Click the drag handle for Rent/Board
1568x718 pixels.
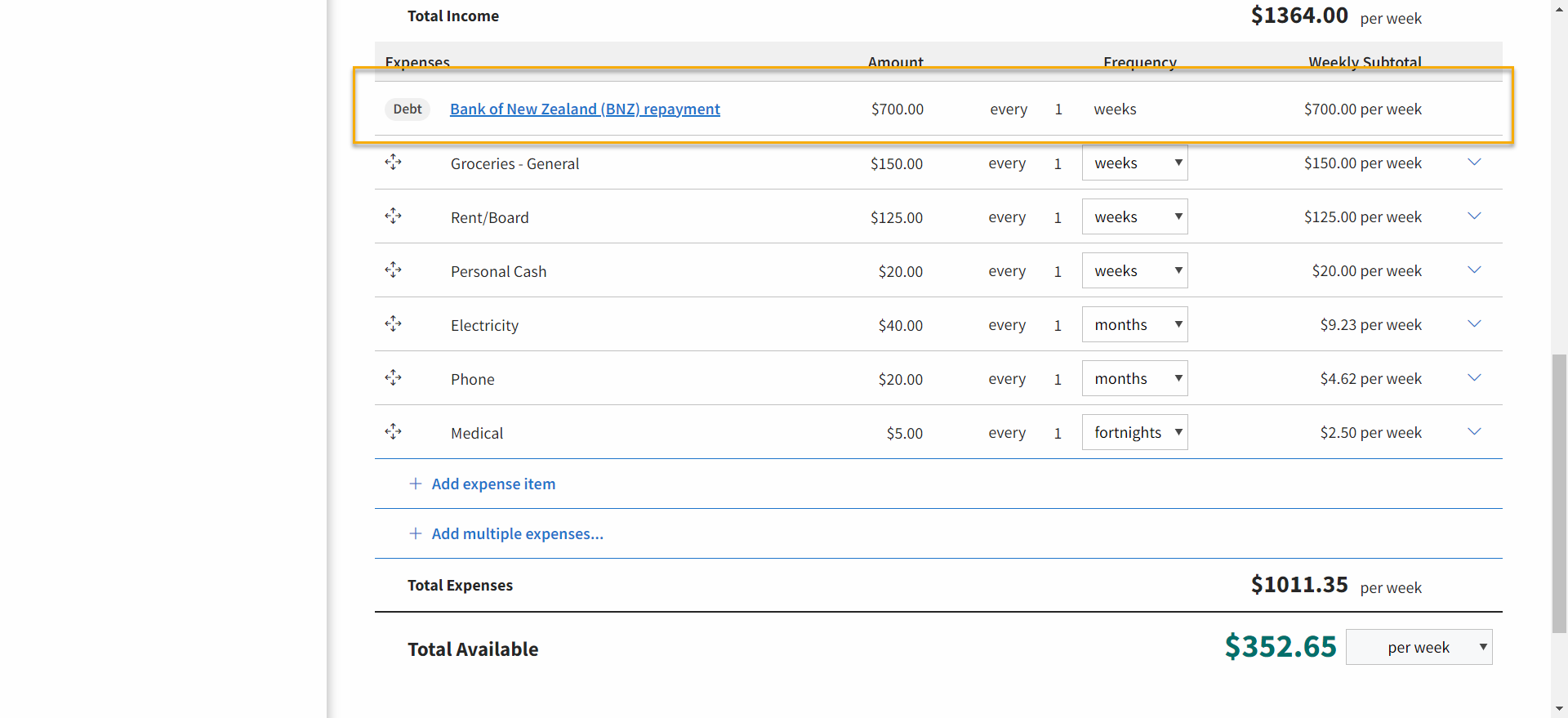click(393, 216)
